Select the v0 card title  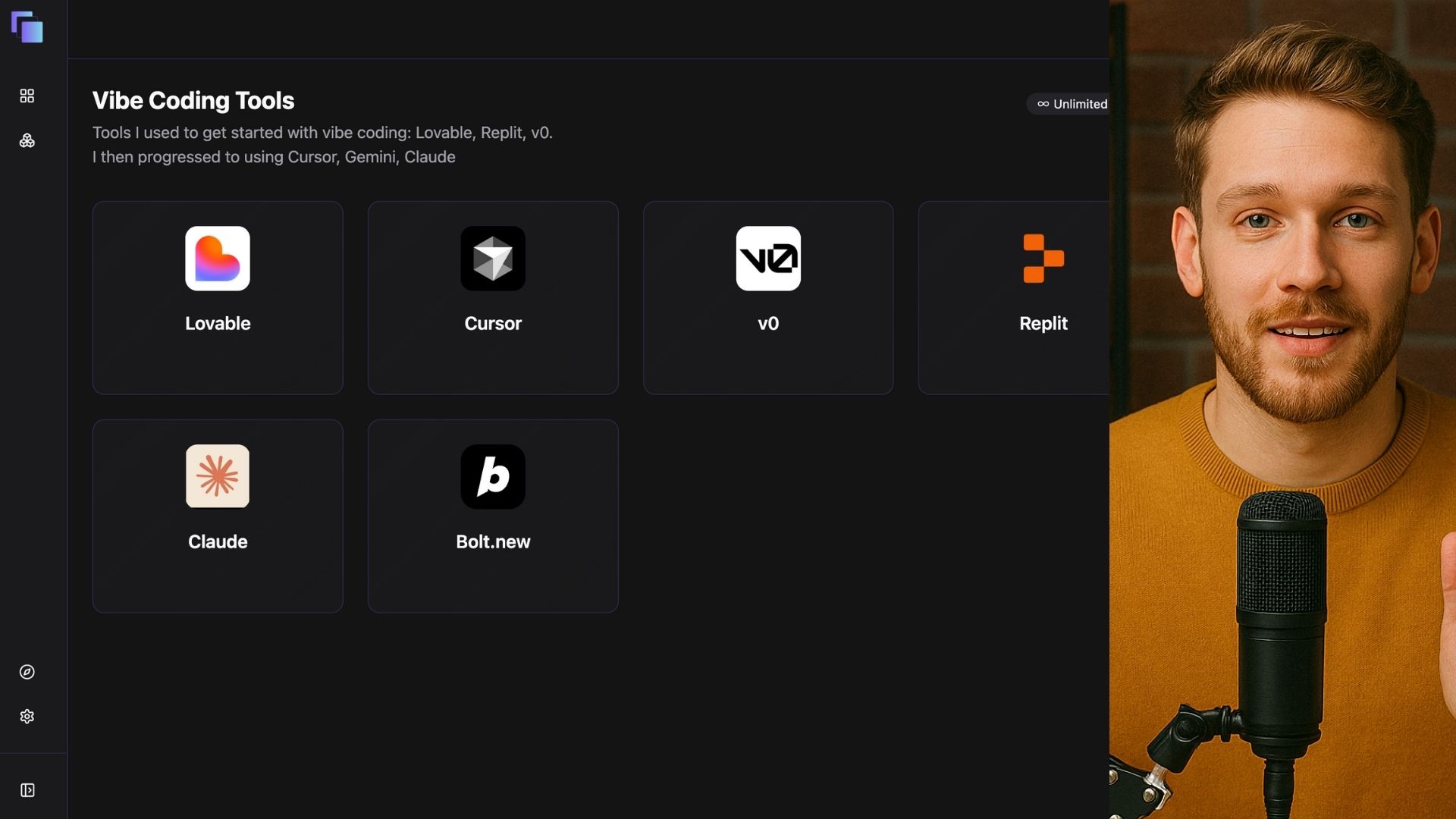(x=768, y=324)
